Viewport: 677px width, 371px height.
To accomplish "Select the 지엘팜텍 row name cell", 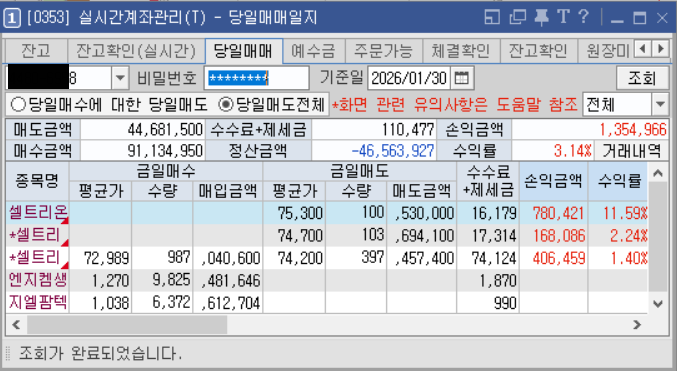I will pos(38,303).
